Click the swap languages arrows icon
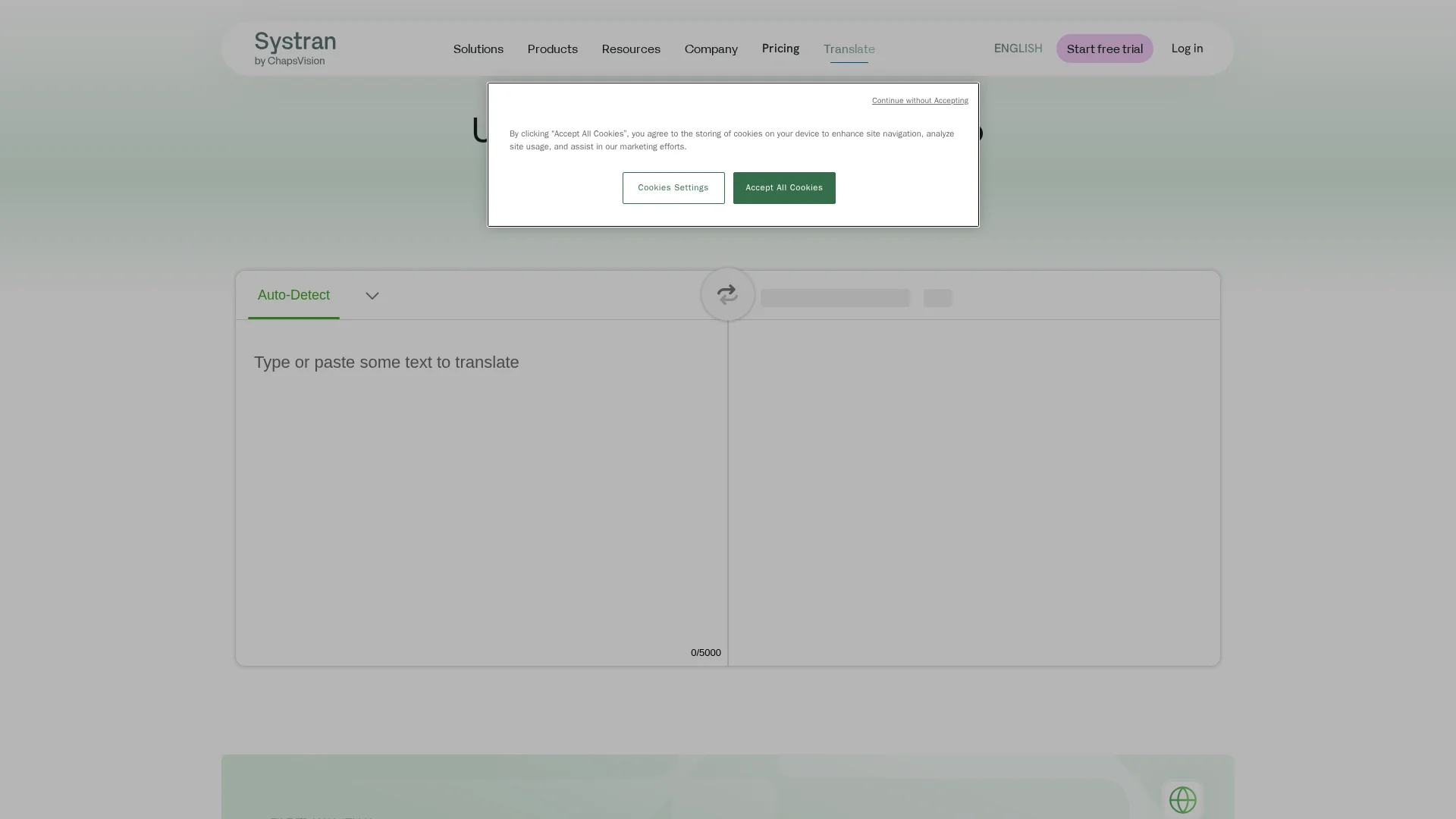The height and width of the screenshot is (819, 1456). pyautogui.click(x=727, y=294)
